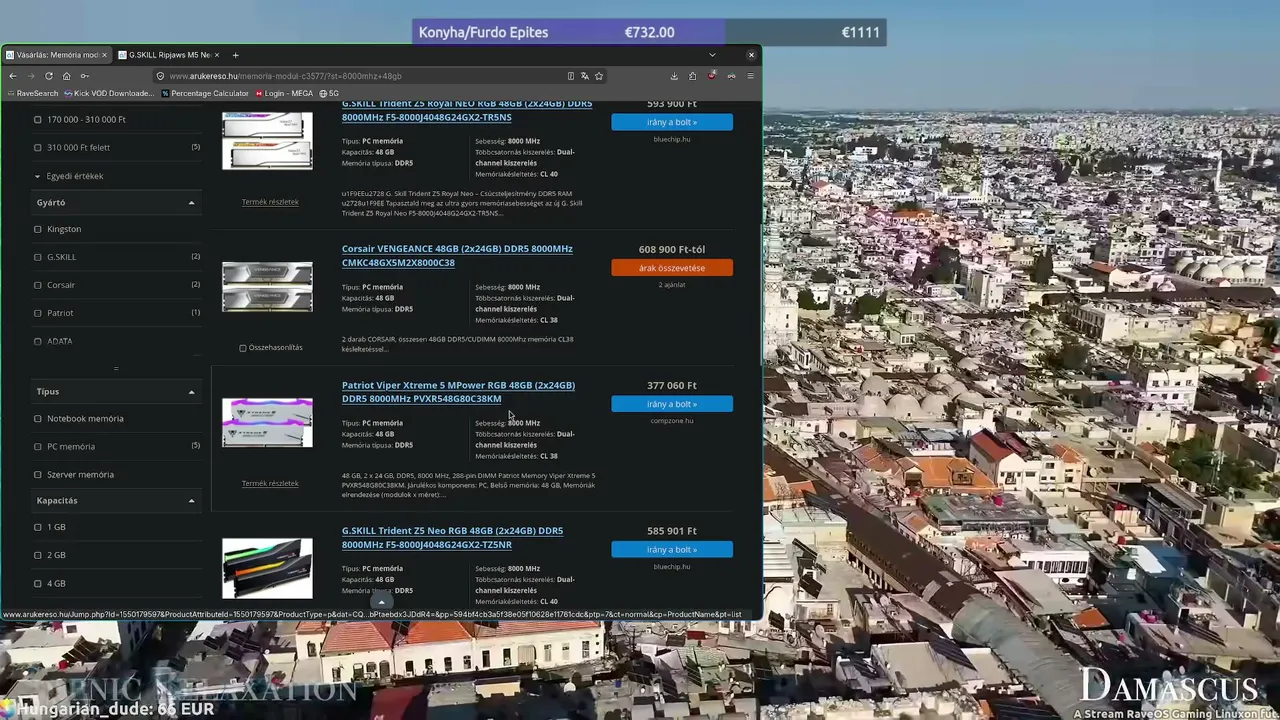
Task: Bookmark this page with the star icon
Action: point(599,76)
